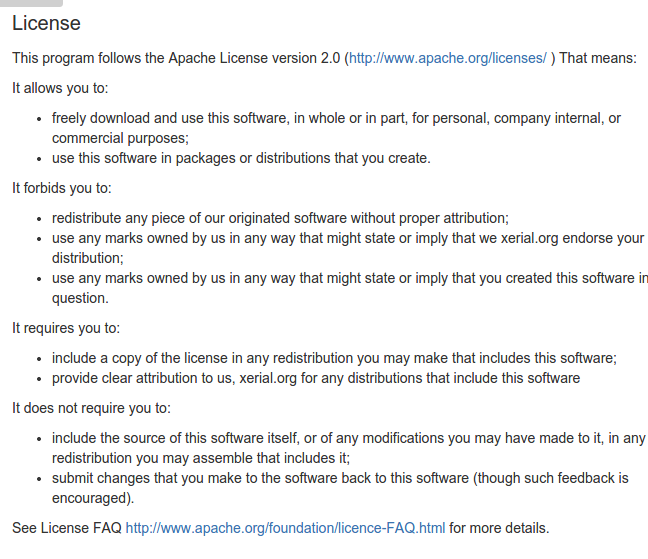Click the 'It requires you to:' paragraph

coord(66,328)
